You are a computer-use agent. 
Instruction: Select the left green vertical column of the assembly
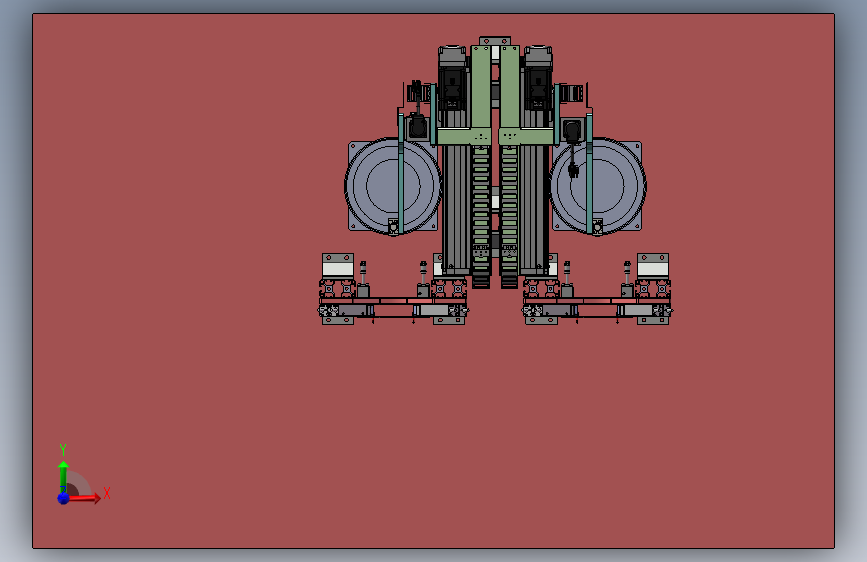480,87
